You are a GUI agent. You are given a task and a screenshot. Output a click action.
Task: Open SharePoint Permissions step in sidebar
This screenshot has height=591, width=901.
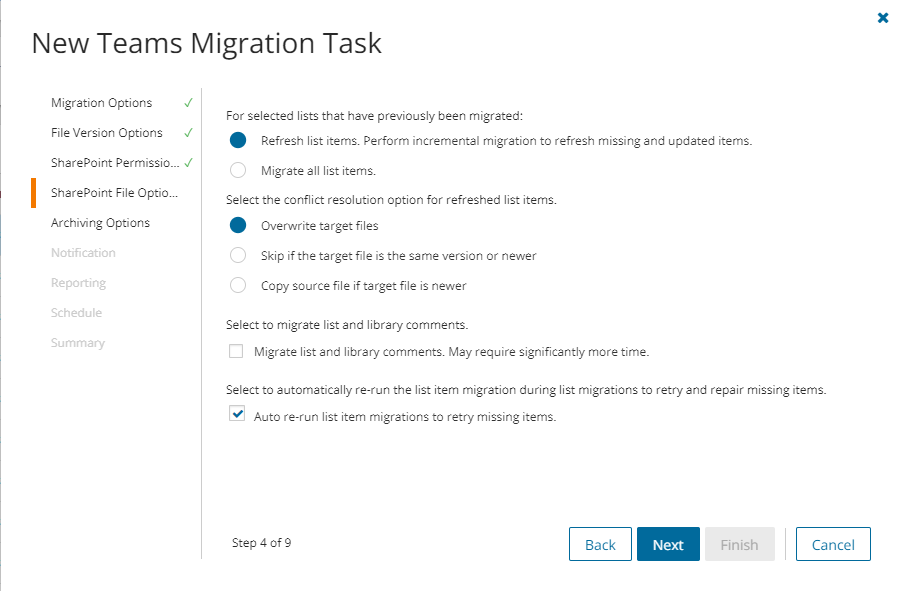tap(115, 163)
